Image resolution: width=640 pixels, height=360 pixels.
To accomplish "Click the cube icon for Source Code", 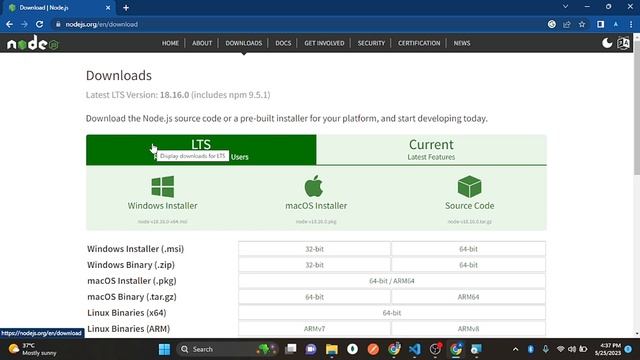I will [x=469, y=187].
